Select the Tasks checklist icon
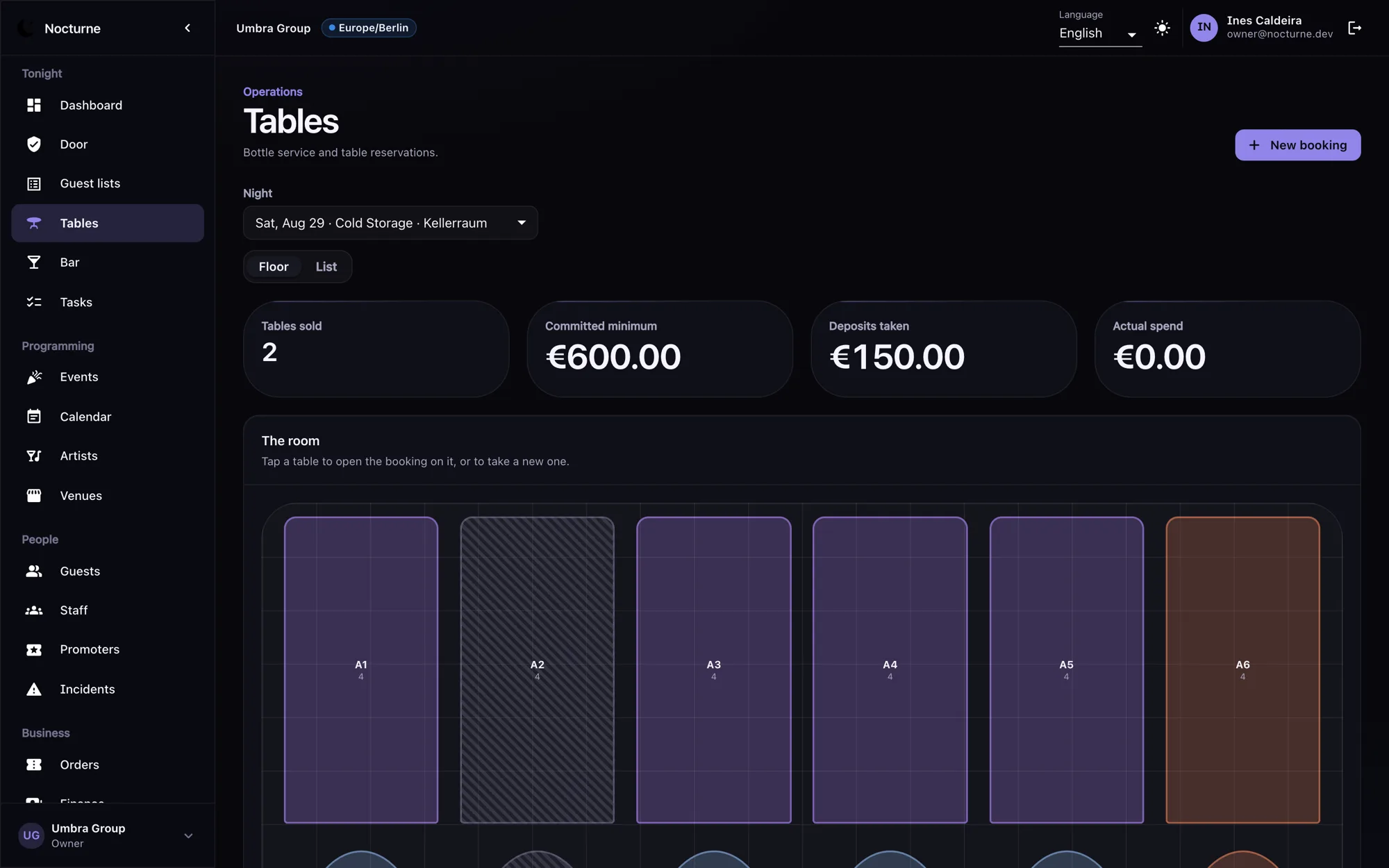Viewport: 1389px width, 868px height. (33, 302)
